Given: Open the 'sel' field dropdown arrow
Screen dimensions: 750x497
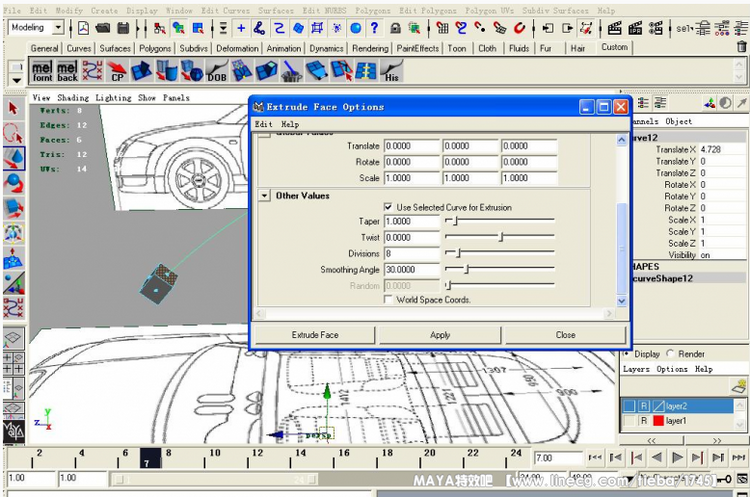Looking at the screenshot, I should pos(692,28).
